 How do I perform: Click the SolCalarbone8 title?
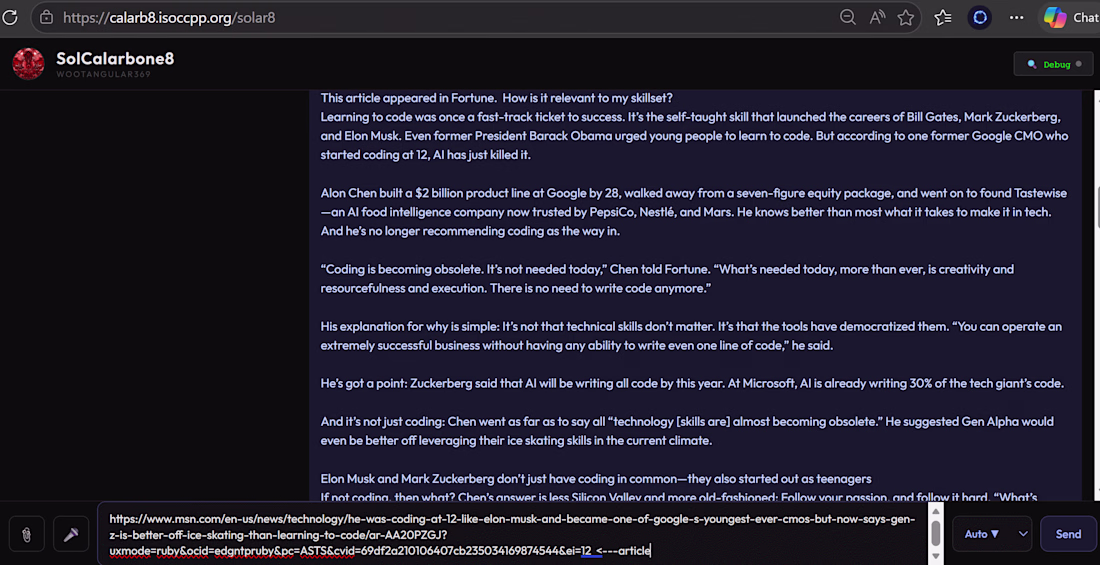coord(115,59)
